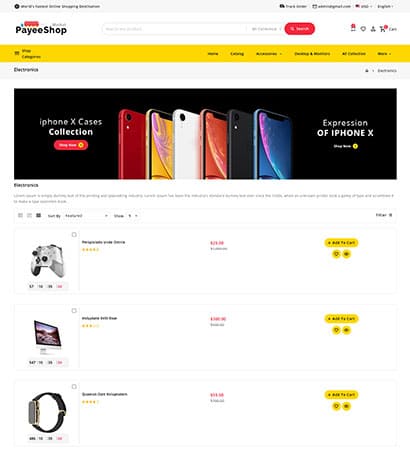The height and width of the screenshot is (450, 410).
Task: Check the compare box on game controller
Action: click(74, 235)
